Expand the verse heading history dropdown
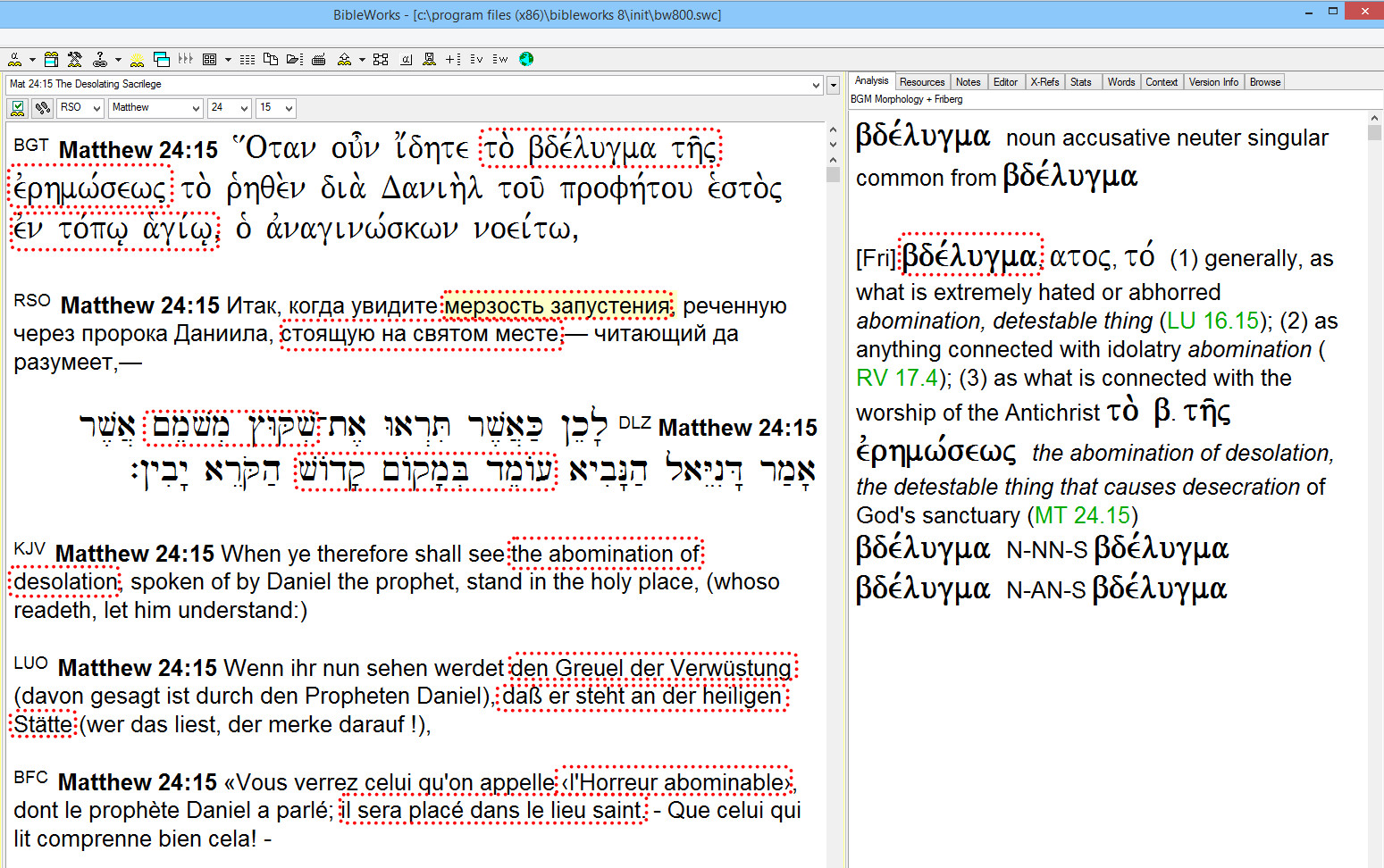Viewport: 1384px width, 868px height. click(816, 85)
